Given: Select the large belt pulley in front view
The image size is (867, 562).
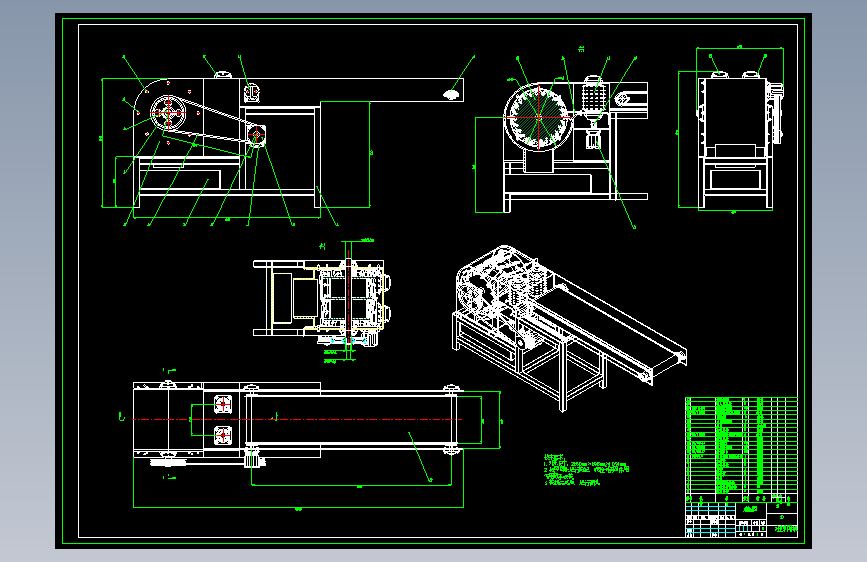Looking at the screenshot, I should click(x=168, y=113).
